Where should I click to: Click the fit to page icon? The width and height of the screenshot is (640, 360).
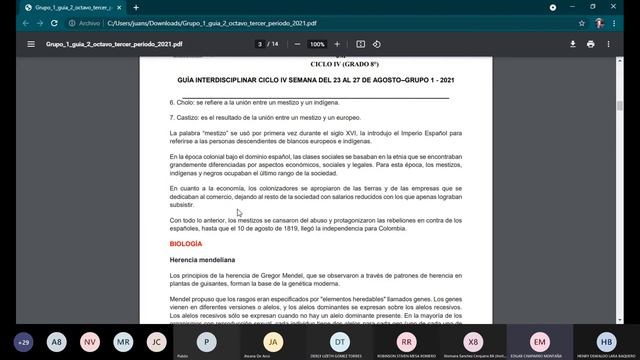[x=360, y=44]
